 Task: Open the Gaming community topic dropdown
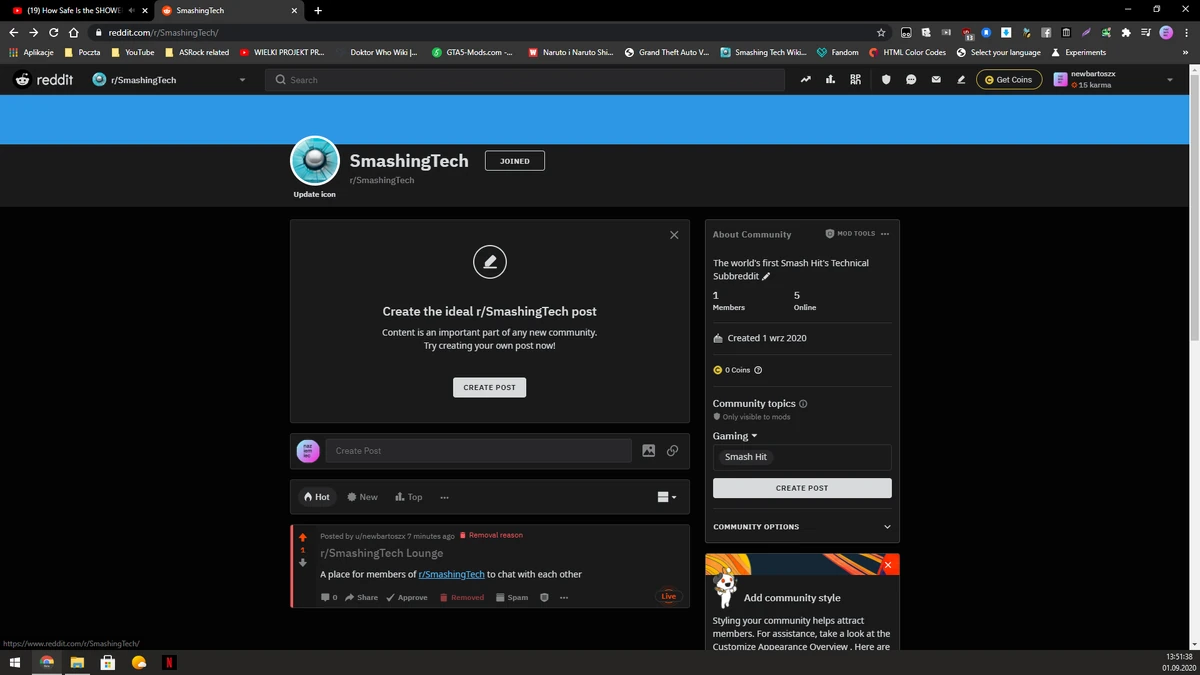[x=735, y=436]
